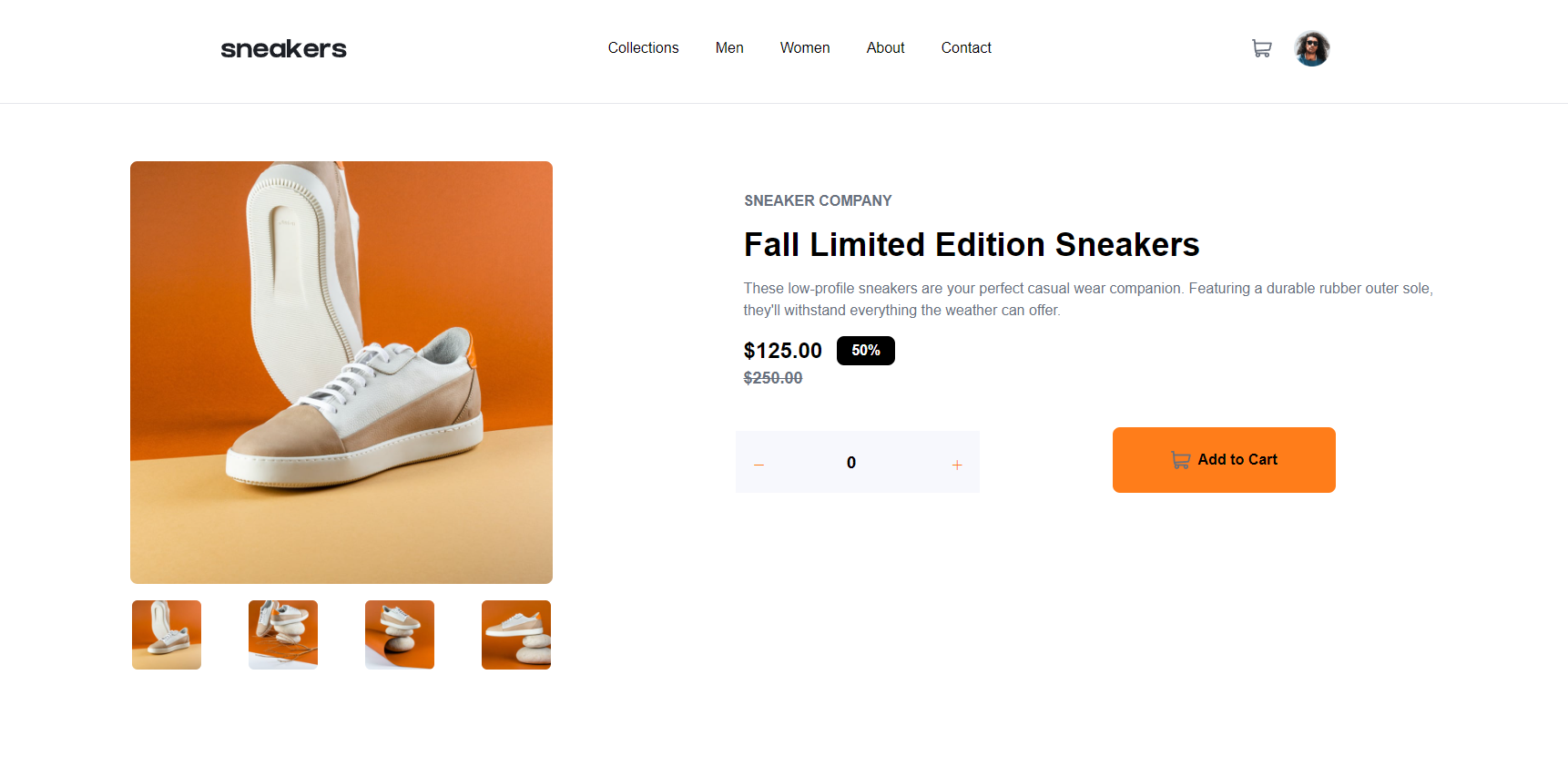1568x757 pixels.
Task: Open the About page link
Action: click(x=885, y=48)
